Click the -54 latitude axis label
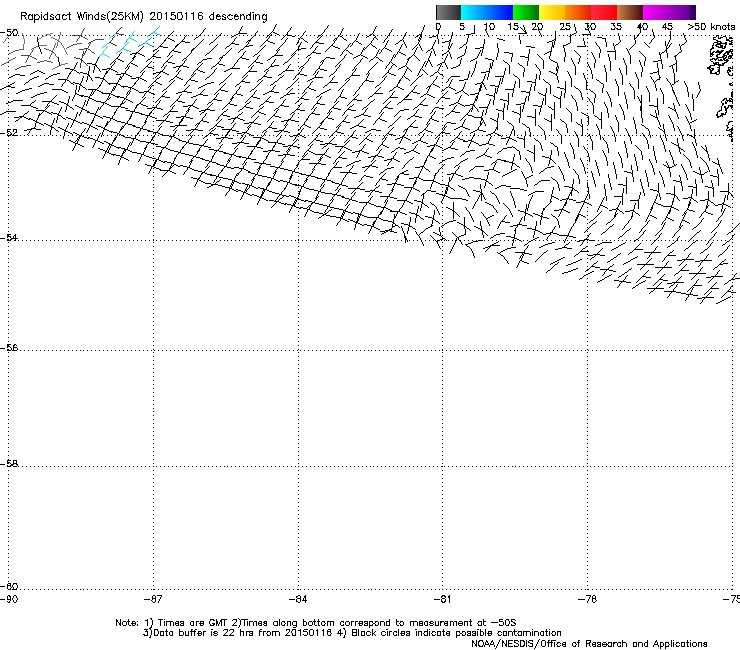 coord(9,237)
